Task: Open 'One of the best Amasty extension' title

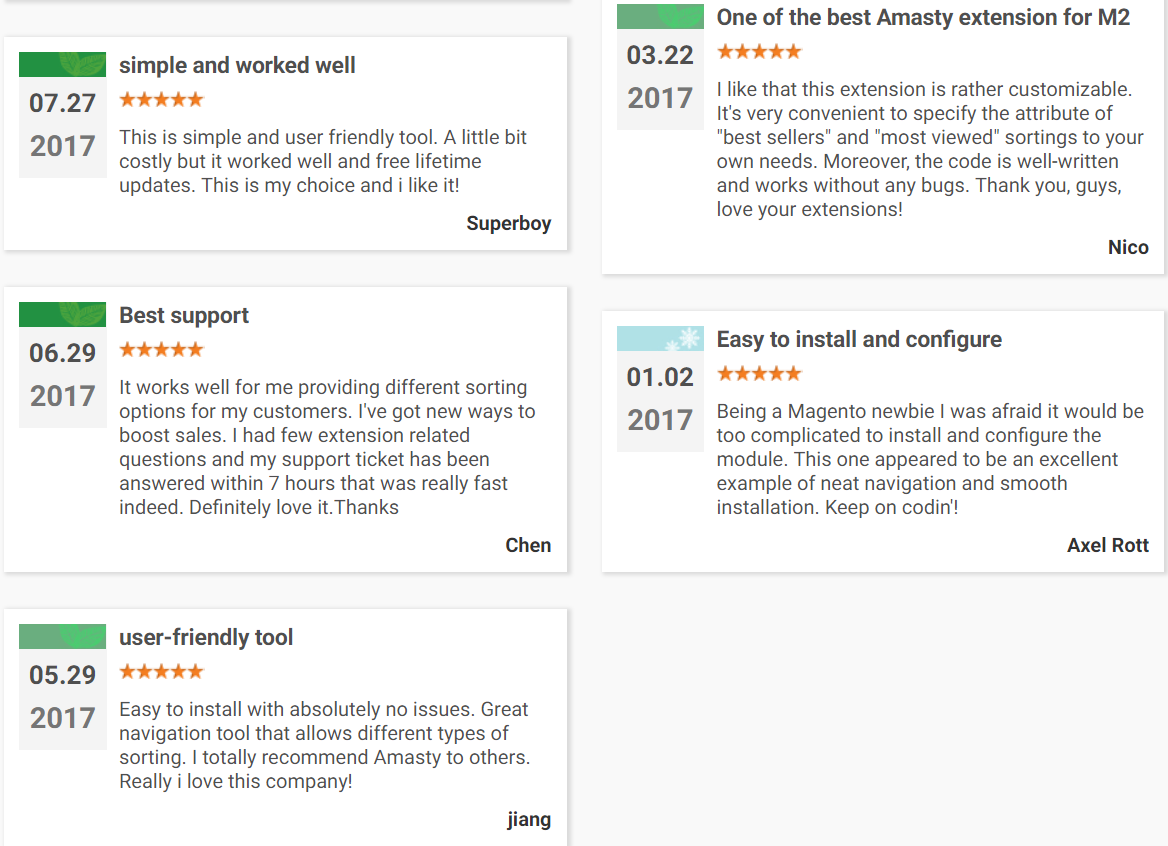Action: [x=923, y=17]
